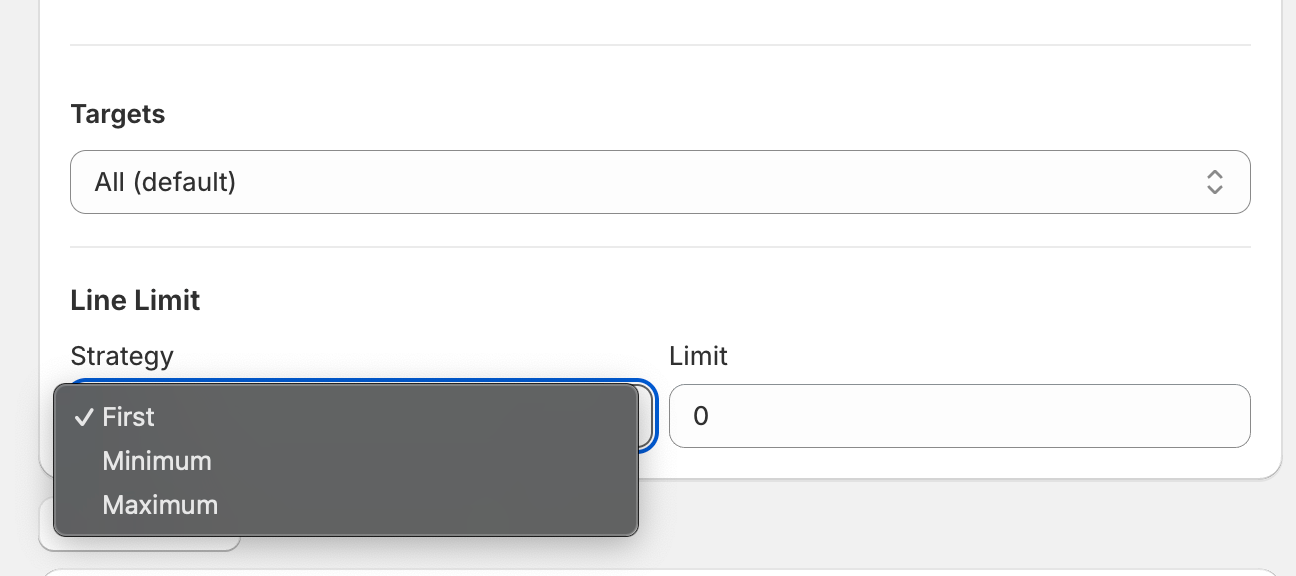The image size is (1296, 576).
Task: Click the up-down chevron in Targets select
Action: pos(1214,182)
